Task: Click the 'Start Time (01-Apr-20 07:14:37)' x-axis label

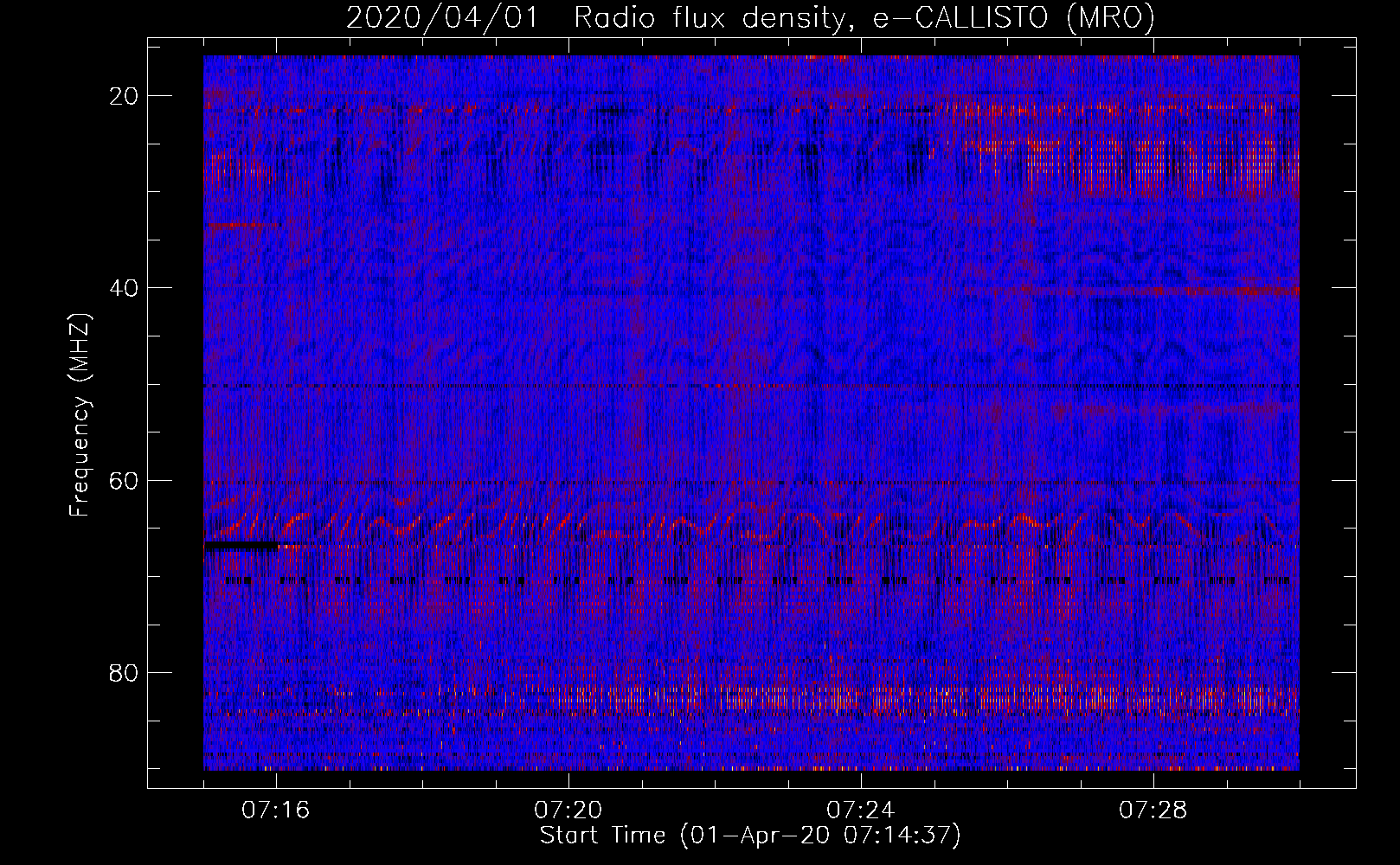Action: point(750,836)
